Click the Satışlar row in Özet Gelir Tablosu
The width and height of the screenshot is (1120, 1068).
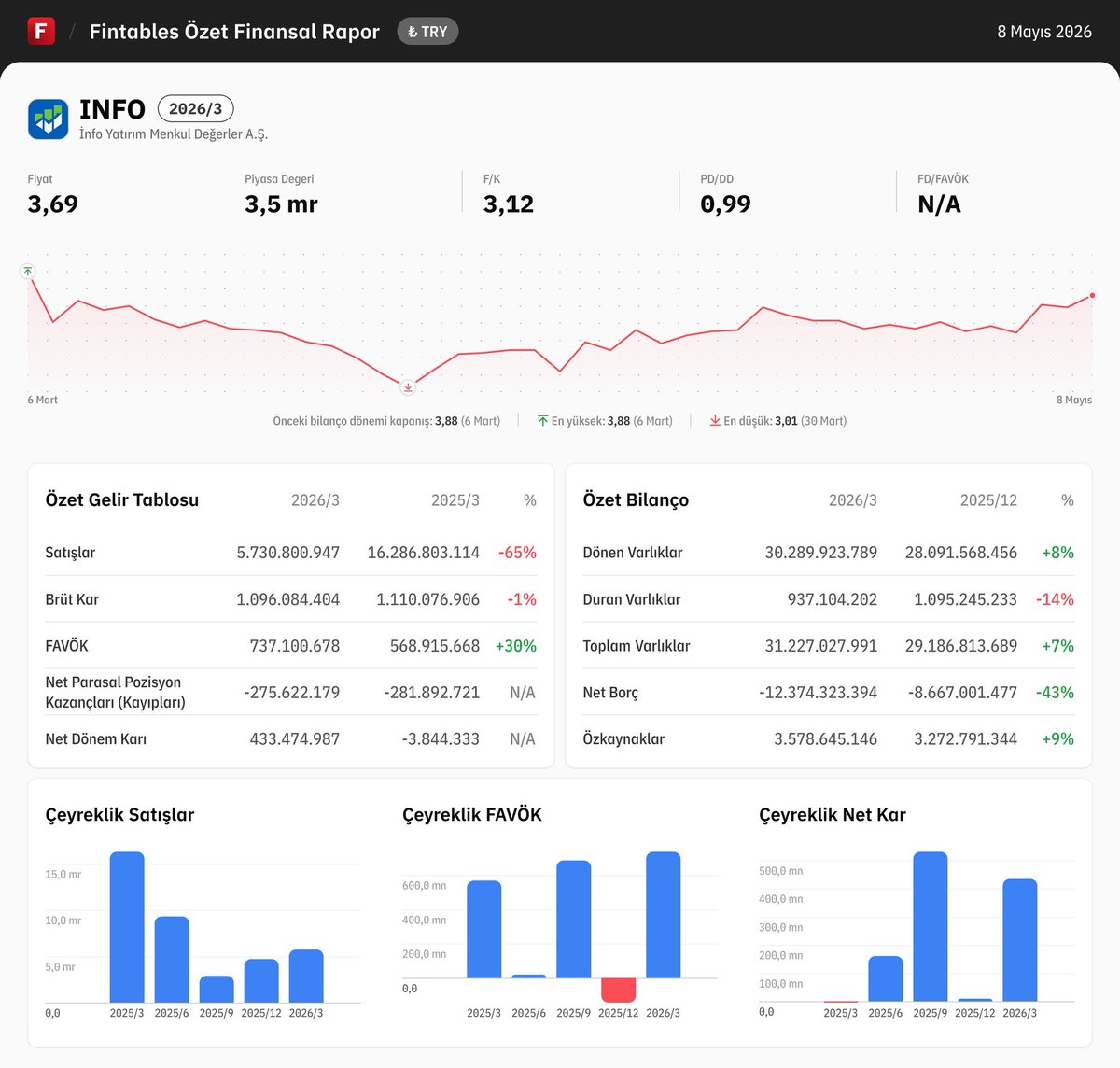click(x=291, y=553)
